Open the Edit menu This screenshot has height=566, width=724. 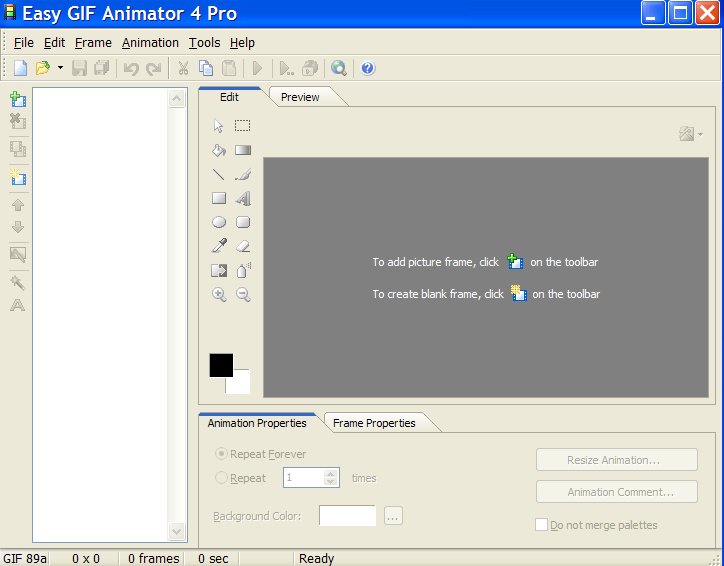coord(54,43)
